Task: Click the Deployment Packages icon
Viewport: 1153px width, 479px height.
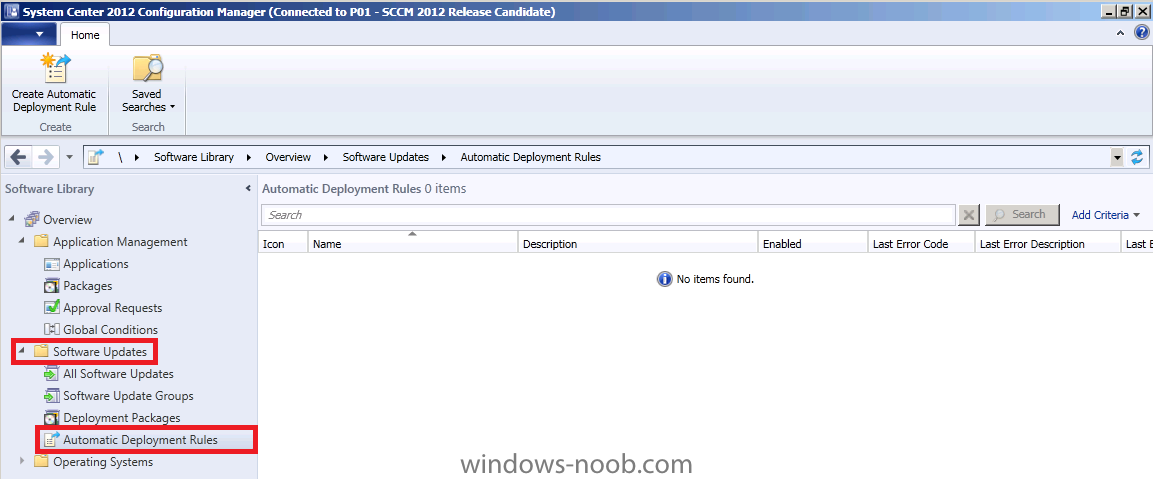Action: tap(51, 418)
